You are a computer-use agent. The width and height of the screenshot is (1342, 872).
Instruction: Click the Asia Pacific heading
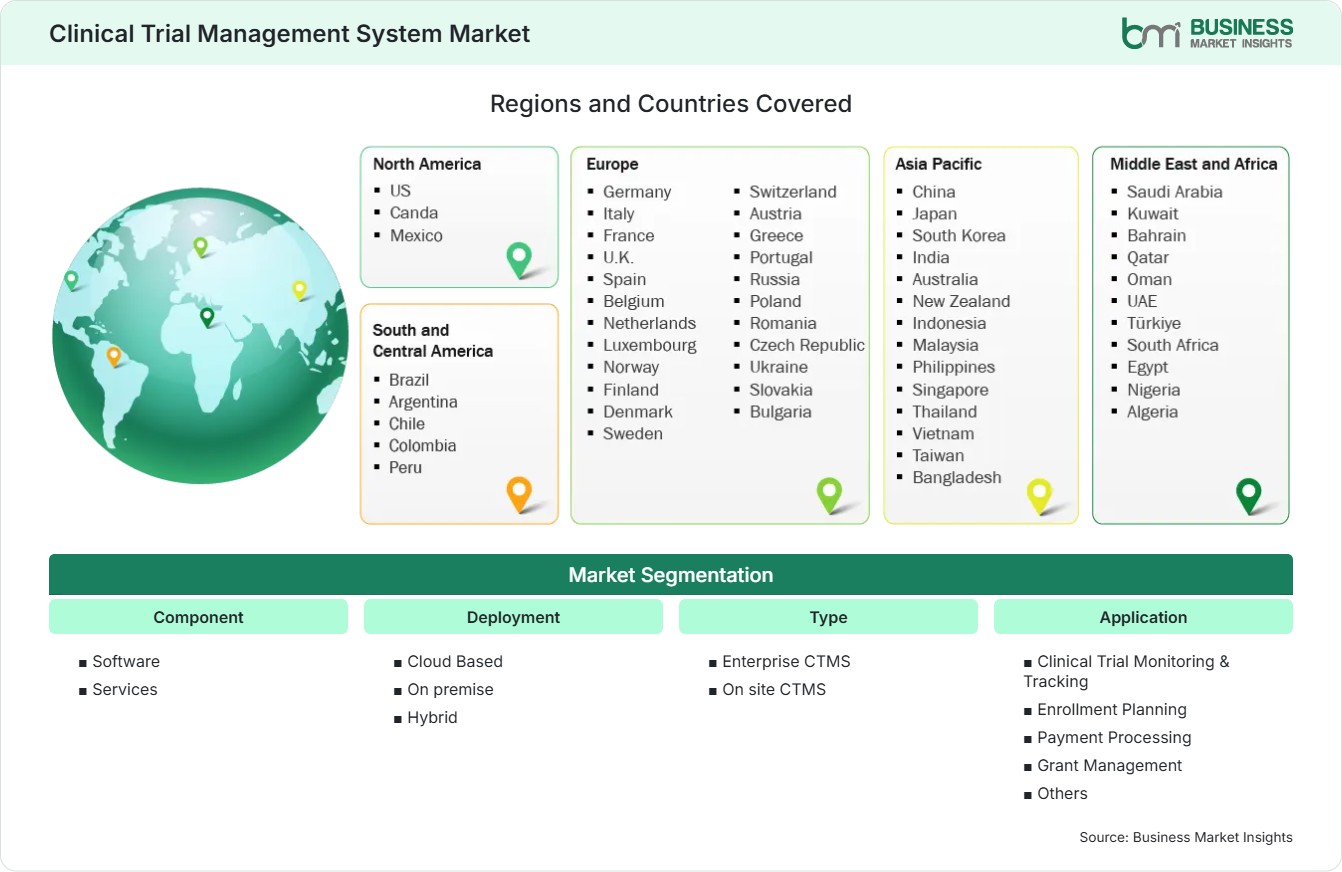click(939, 164)
